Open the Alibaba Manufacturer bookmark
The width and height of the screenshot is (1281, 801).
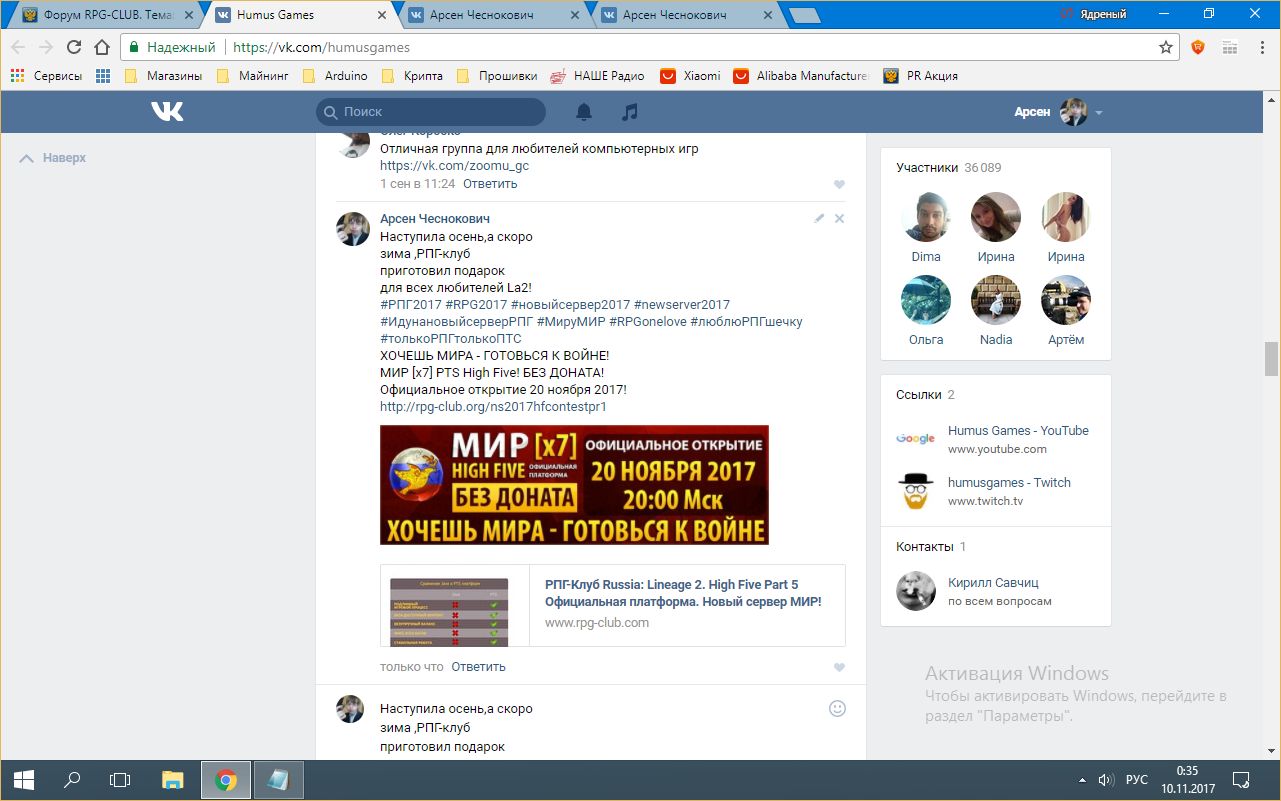coord(802,76)
